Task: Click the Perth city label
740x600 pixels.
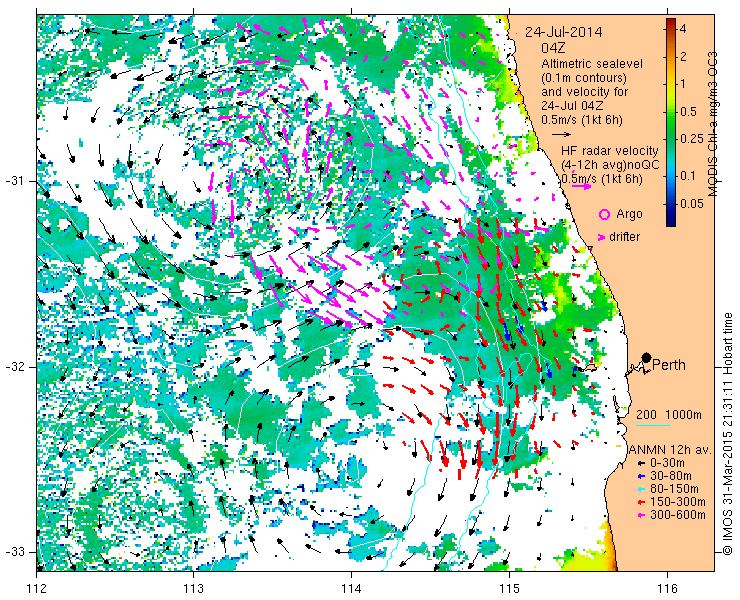Action: coord(669,365)
